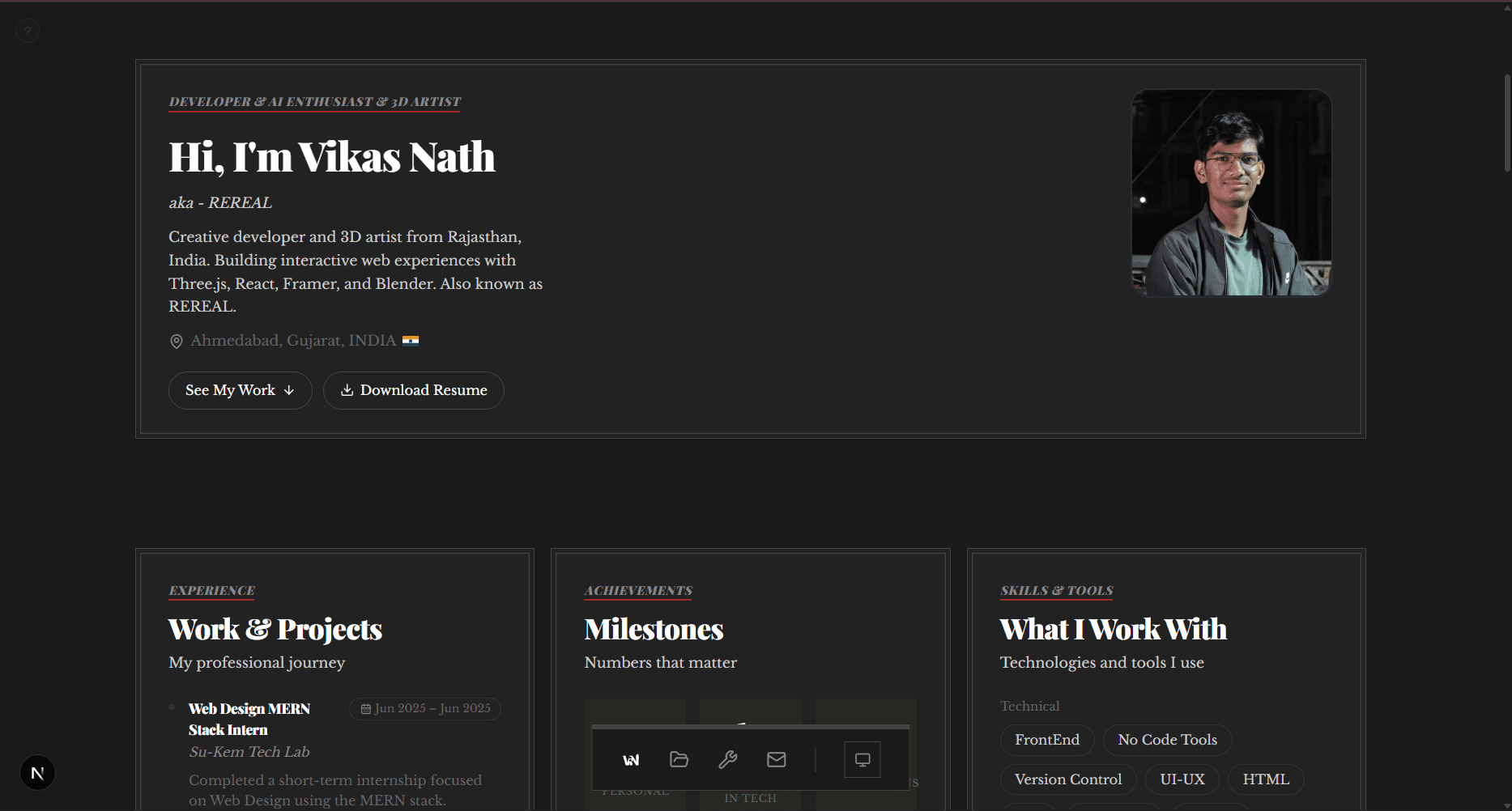
Task: Toggle the FrontEnd skill tag
Action: 1046,740
